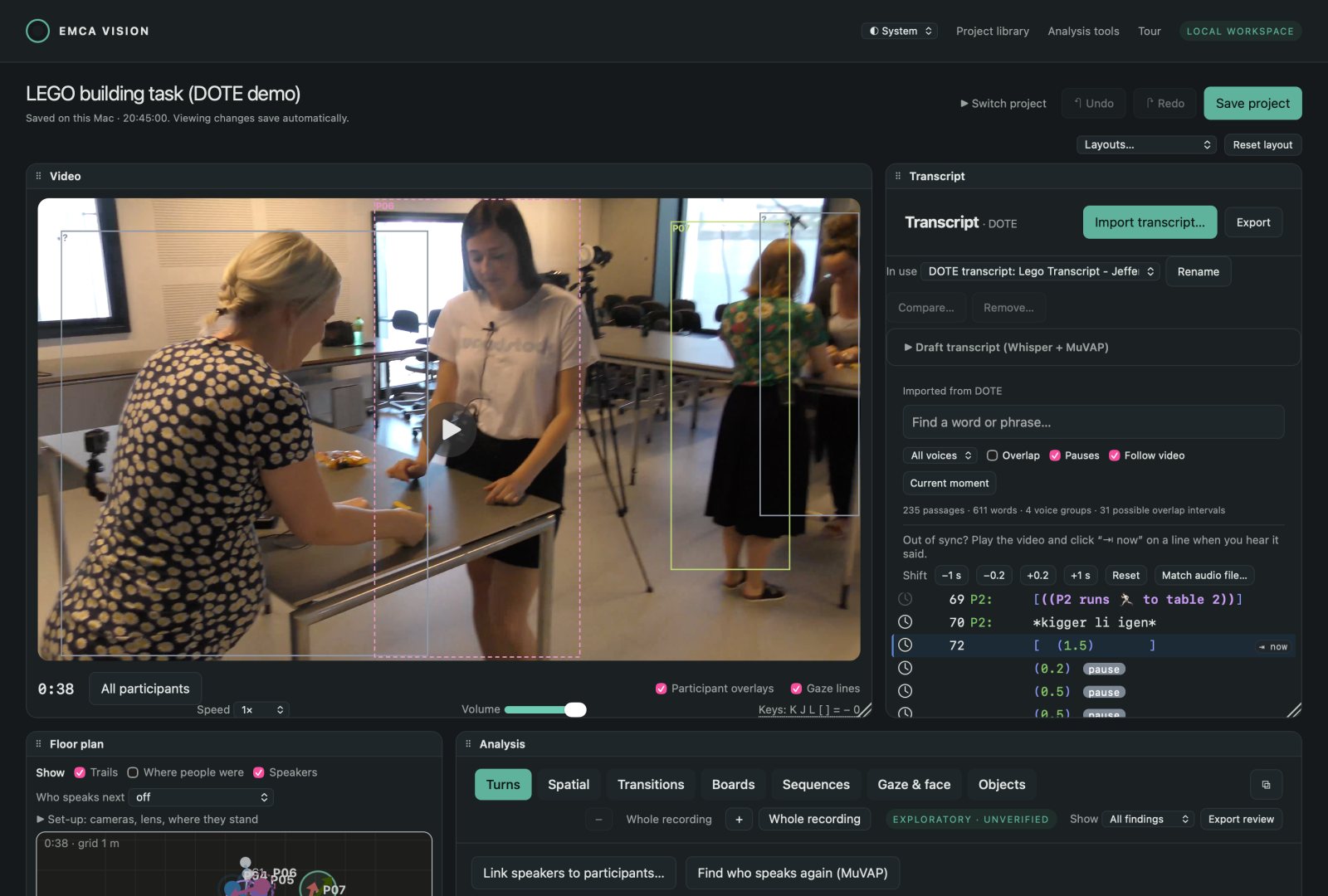Open the Layouts dropdown

tap(1146, 144)
